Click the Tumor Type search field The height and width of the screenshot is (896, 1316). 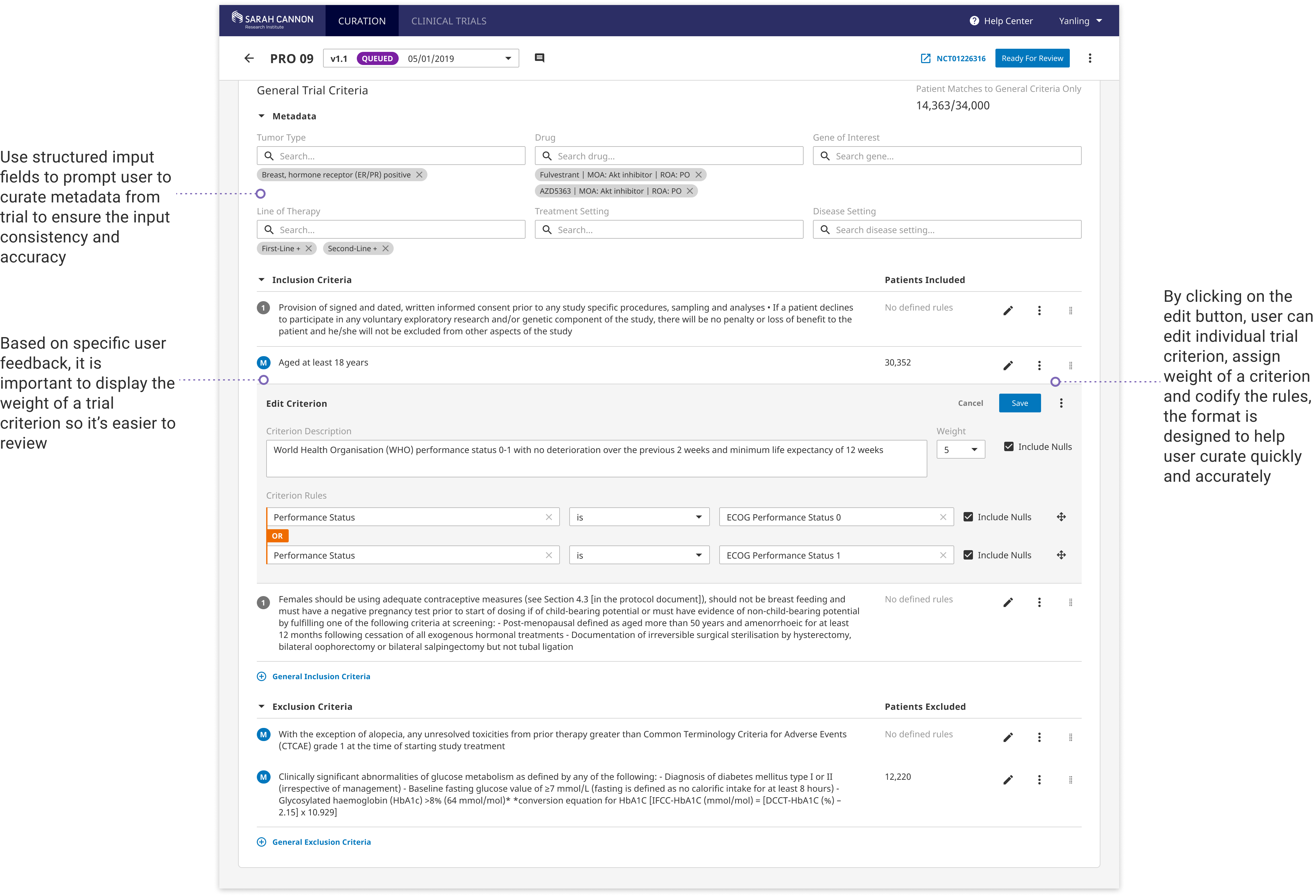point(391,156)
